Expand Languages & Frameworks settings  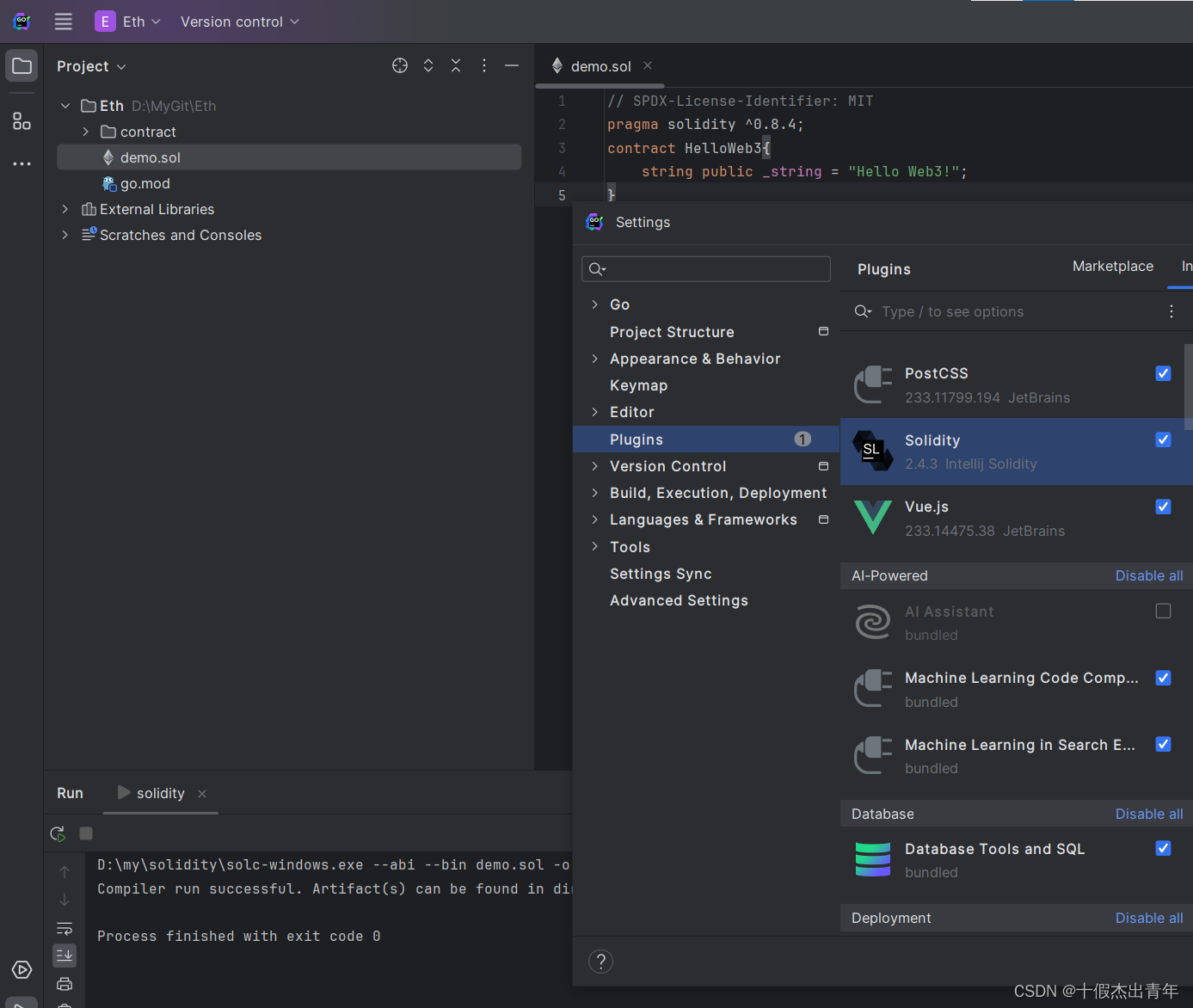(x=594, y=519)
